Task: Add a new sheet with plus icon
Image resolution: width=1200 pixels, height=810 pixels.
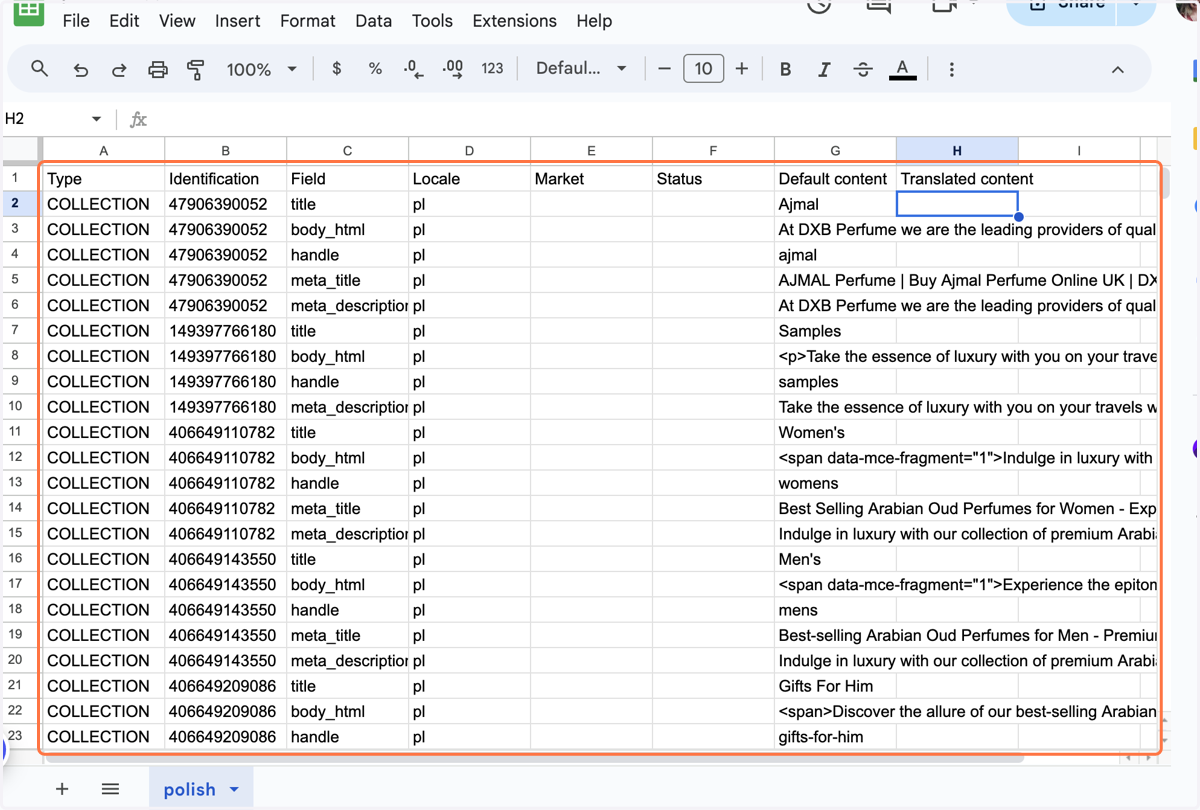Action: (62, 789)
